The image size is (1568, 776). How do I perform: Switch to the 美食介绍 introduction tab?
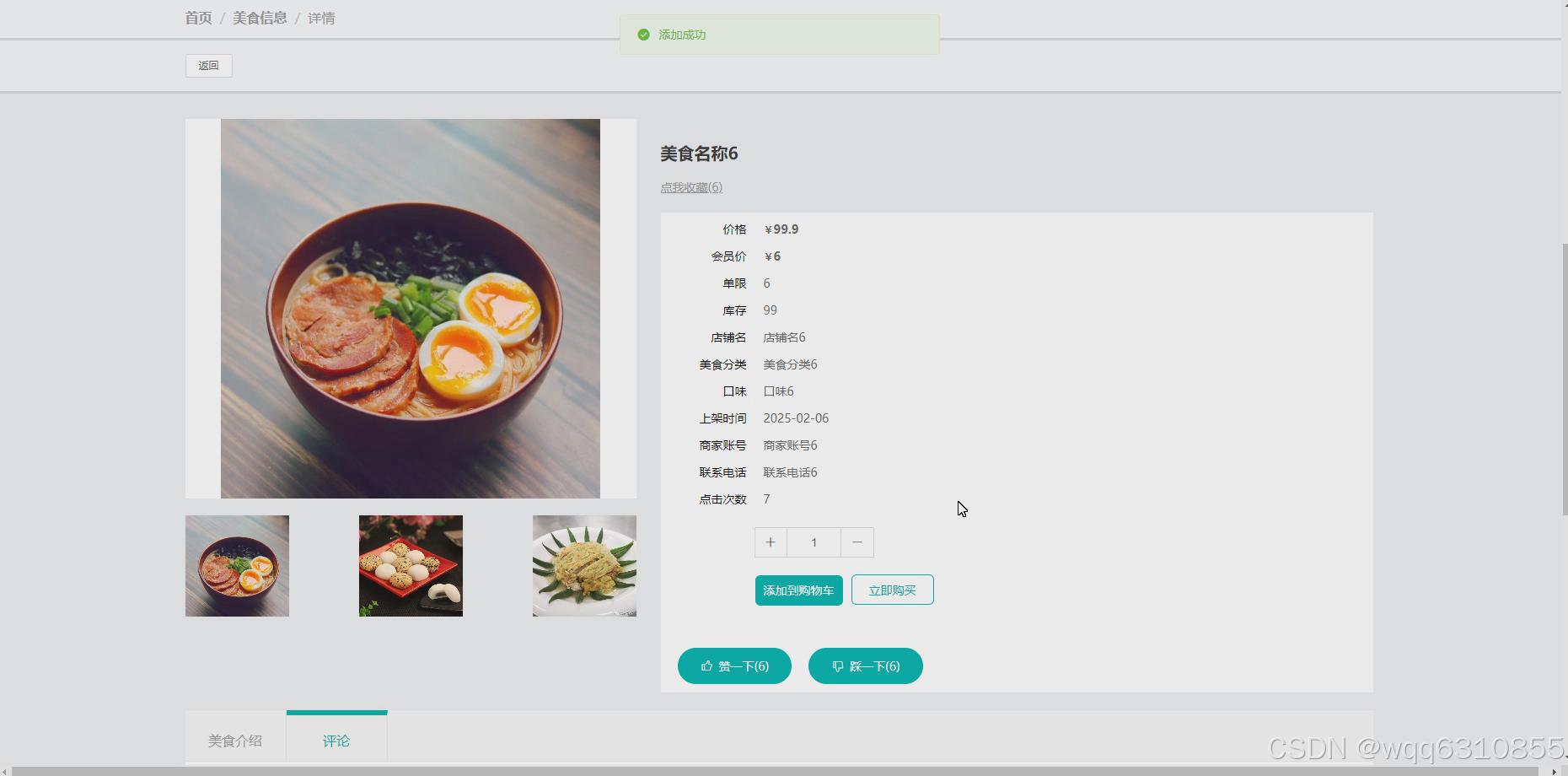[x=236, y=740]
